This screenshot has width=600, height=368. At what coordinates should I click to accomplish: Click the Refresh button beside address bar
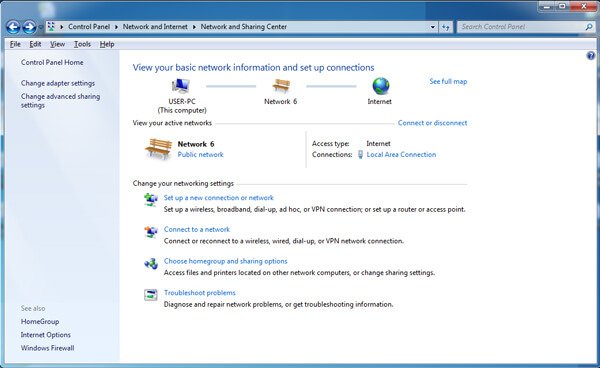[x=445, y=27]
